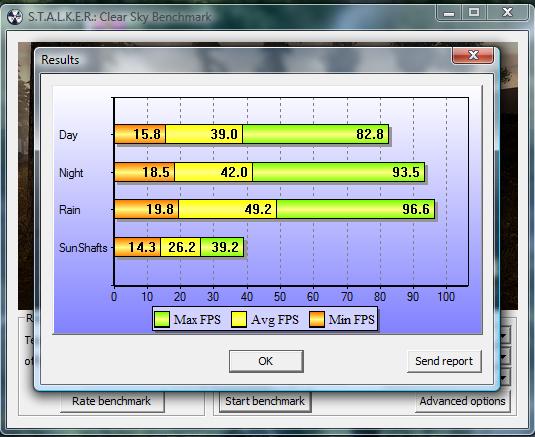Click the SunShafts row label
This screenshot has width=535, height=437.
(x=83, y=247)
